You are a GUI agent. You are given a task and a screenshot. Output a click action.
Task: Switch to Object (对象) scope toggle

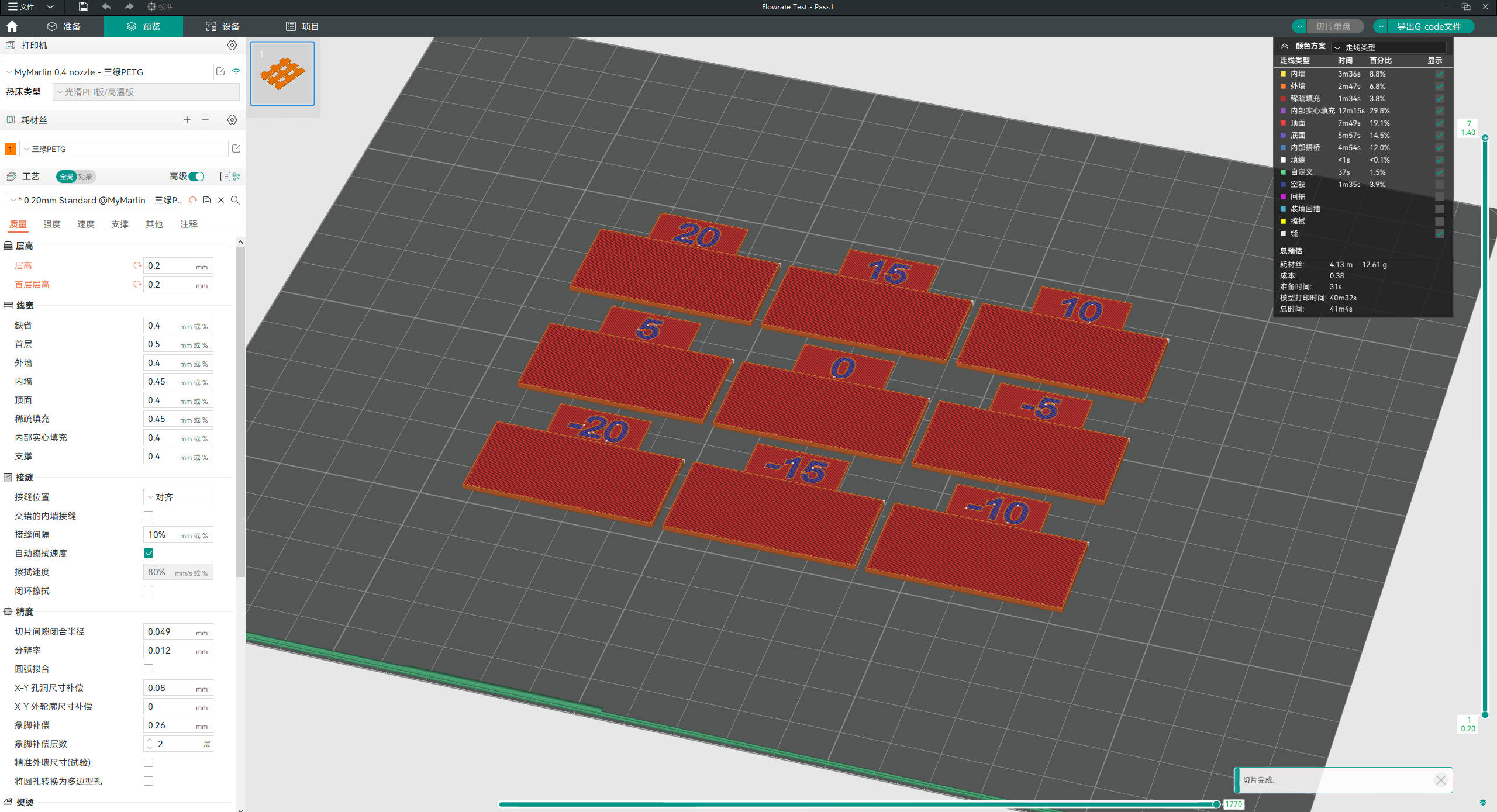(x=85, y=177)
